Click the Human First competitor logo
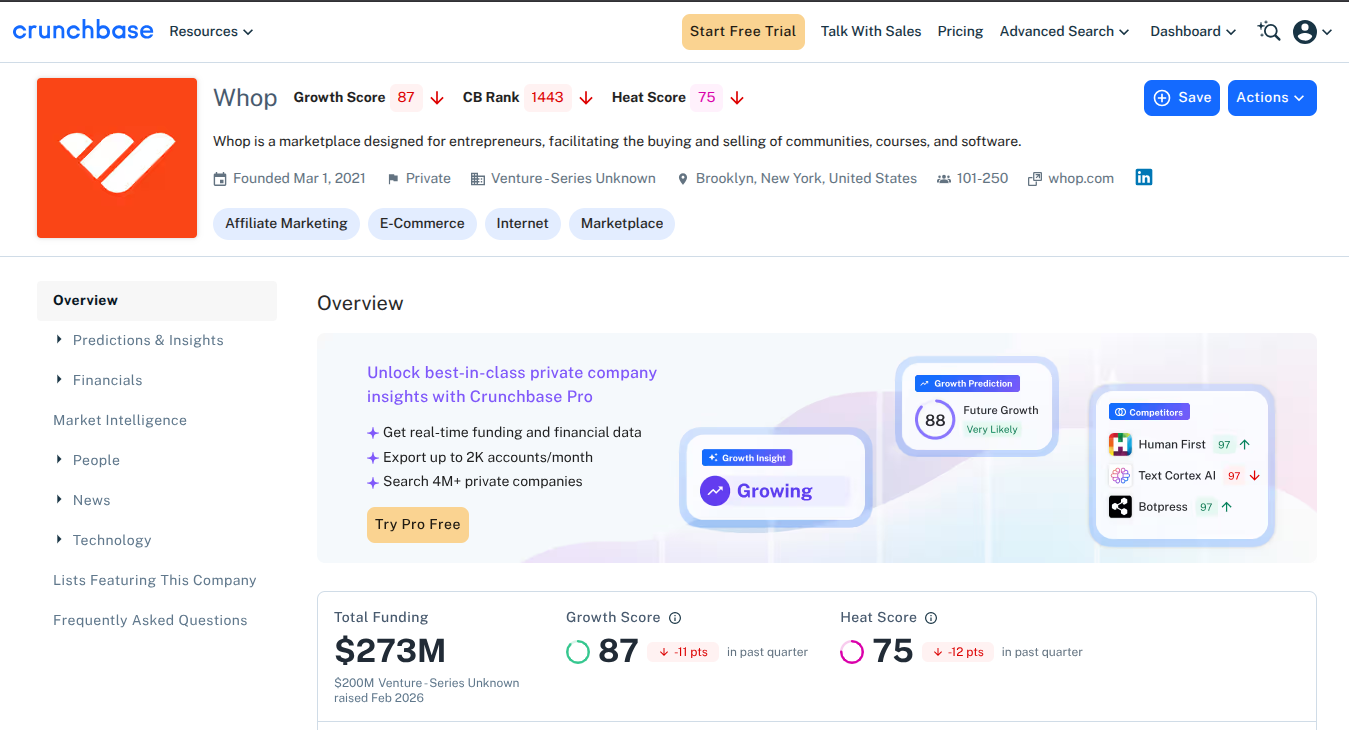 1120,444
